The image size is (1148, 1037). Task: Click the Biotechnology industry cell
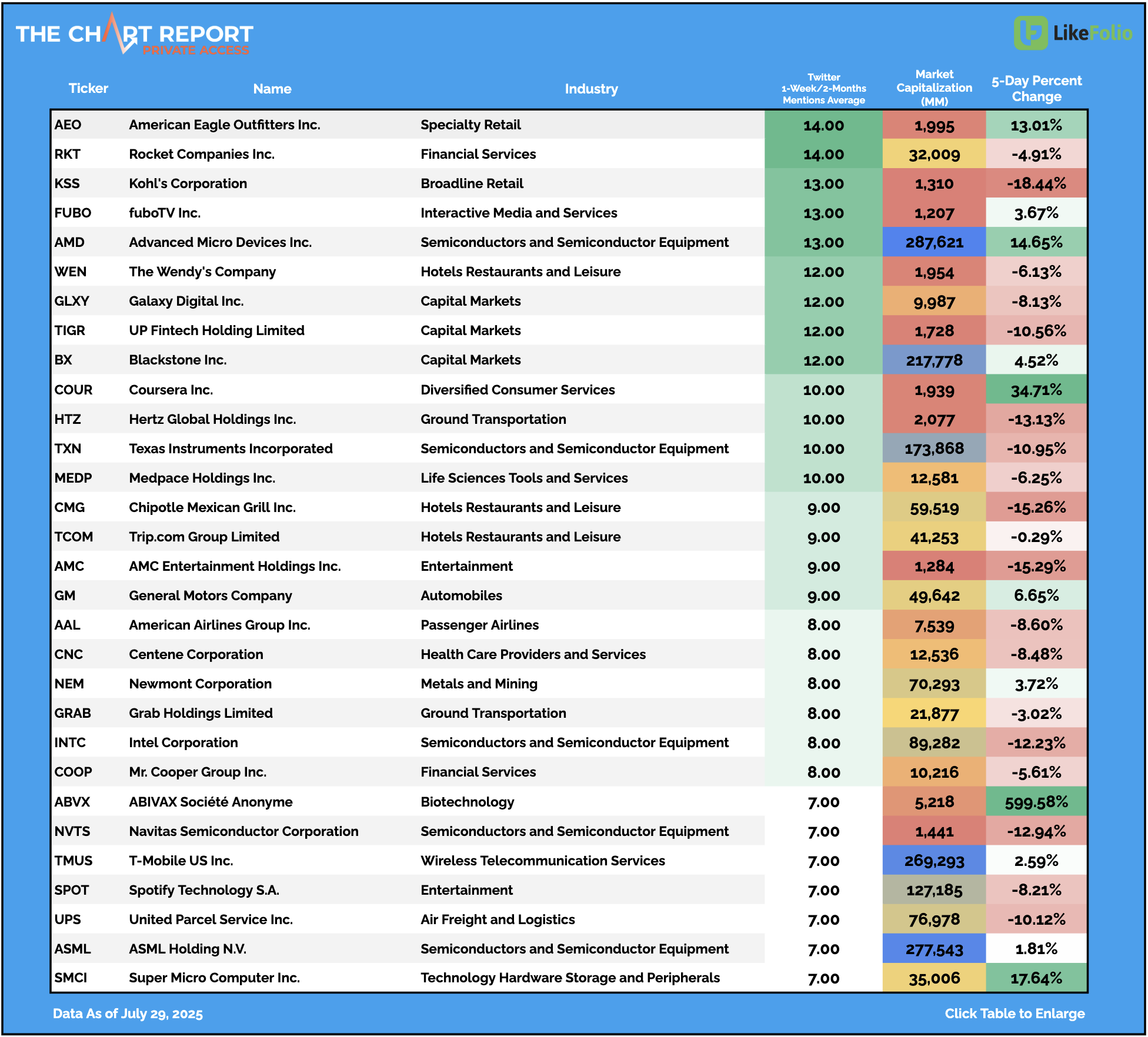coord(467,802)
